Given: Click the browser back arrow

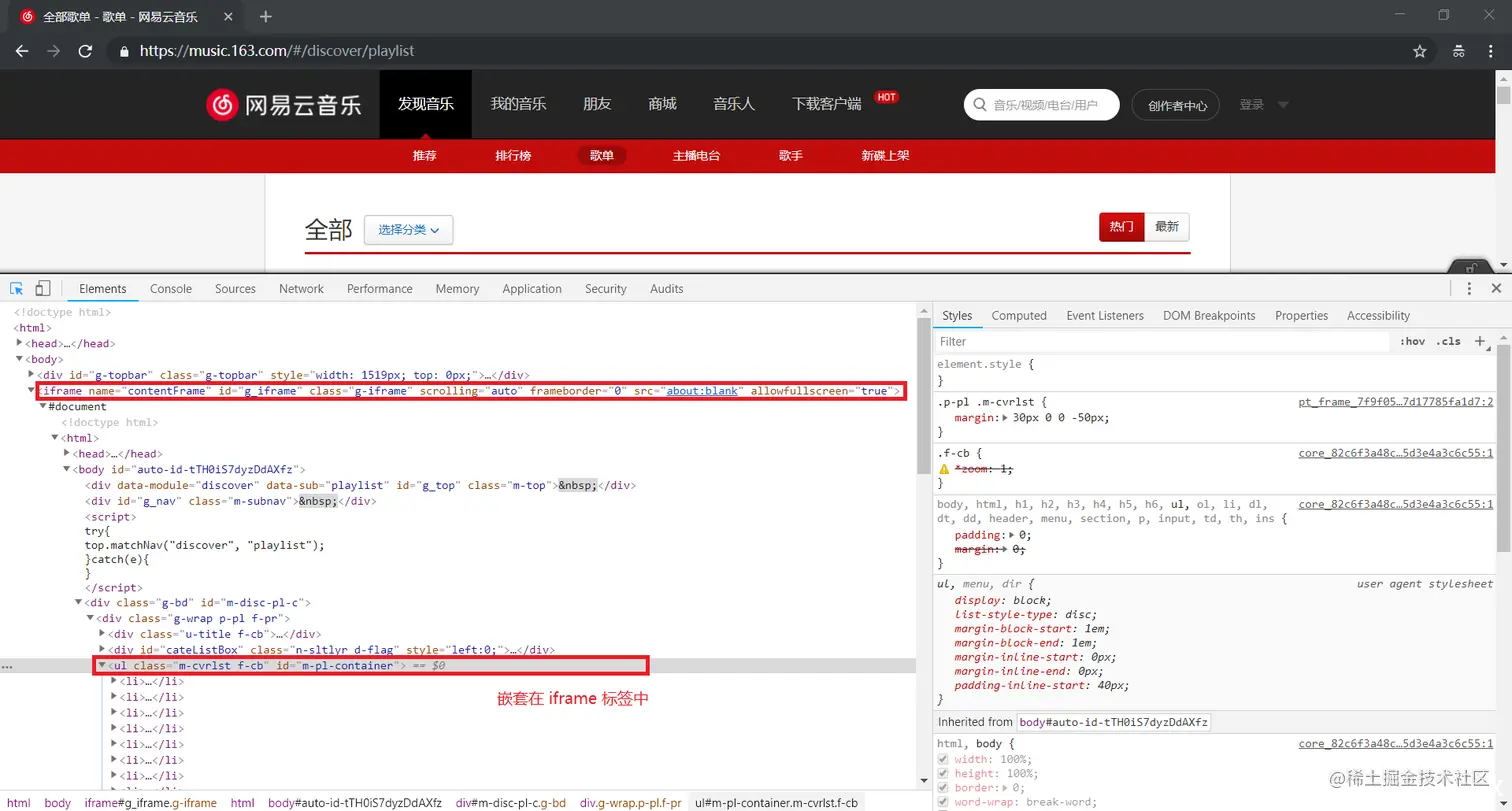Looking at the screenshot, I should (x=23, y=50).
